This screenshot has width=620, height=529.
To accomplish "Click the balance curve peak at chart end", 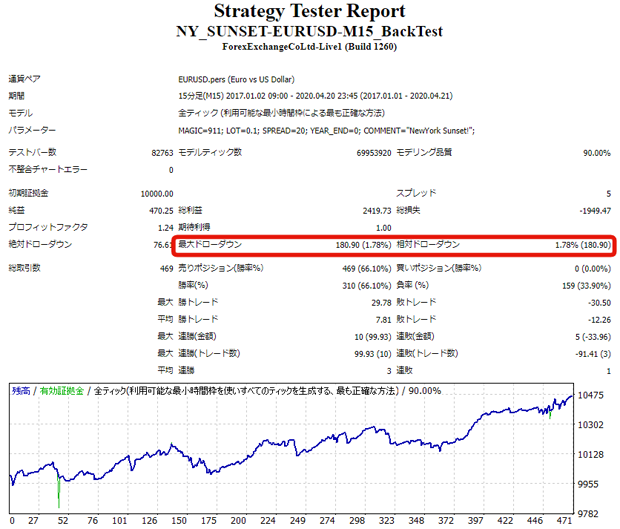I will coord(571,396).
